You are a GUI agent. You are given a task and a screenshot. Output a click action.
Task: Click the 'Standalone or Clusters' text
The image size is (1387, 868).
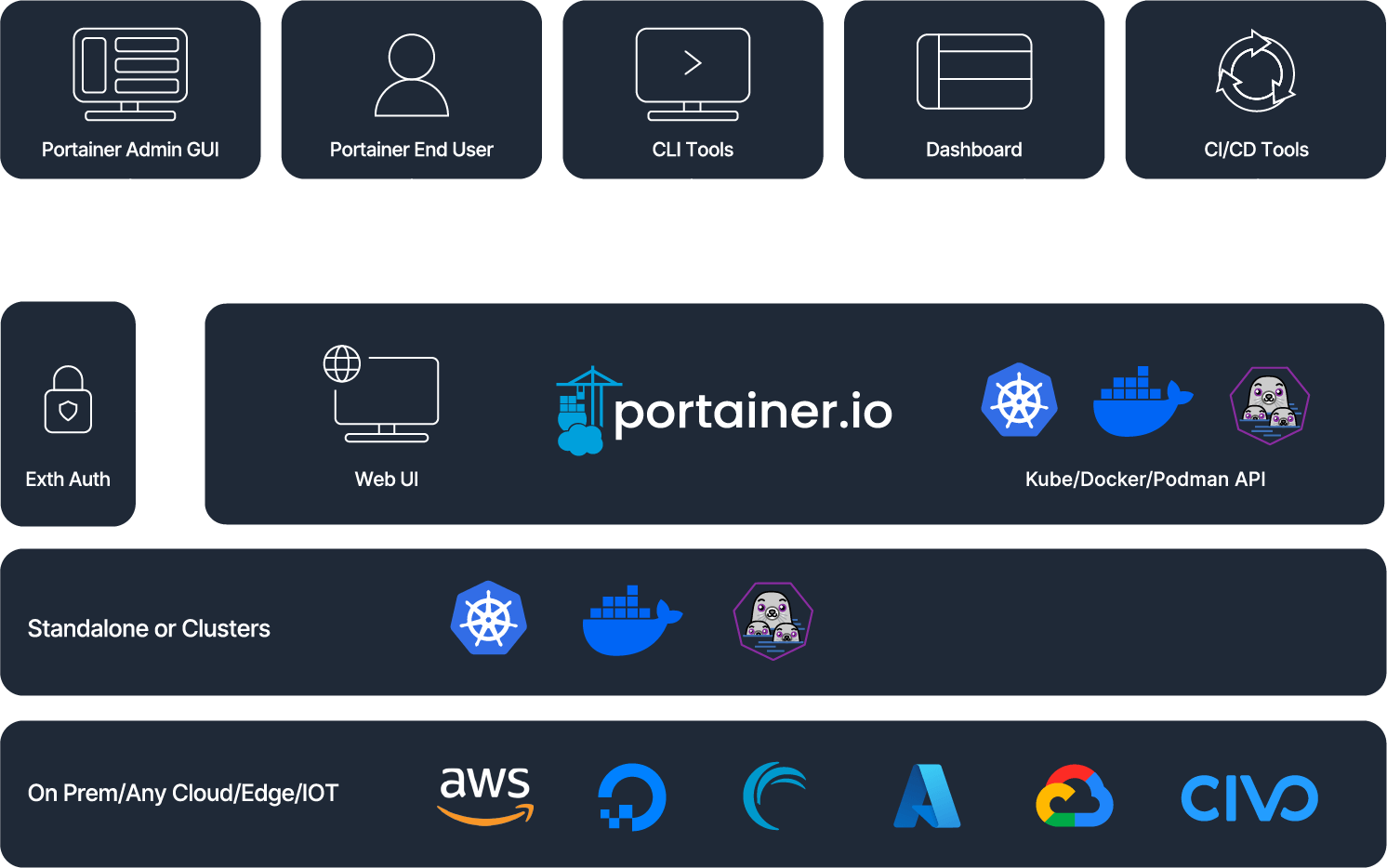coord(149,629)
